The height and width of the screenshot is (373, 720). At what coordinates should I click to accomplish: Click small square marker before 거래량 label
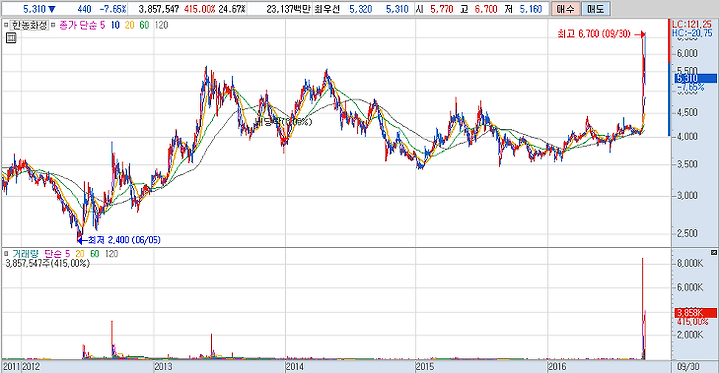pos(6,254)
